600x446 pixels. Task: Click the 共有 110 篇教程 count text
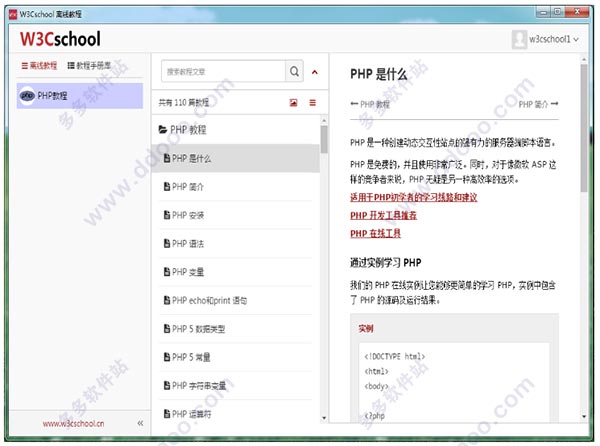click(x=184, y=103)
